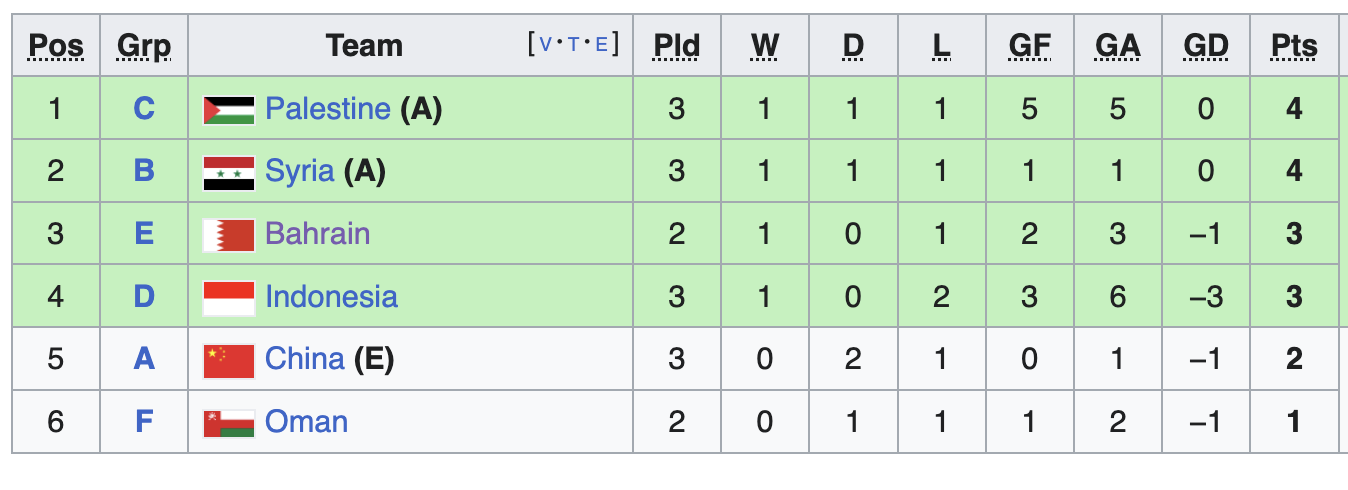The width and height of the screenshot is (1348, 490).
Task: Open the Indonesia team link
Action: (x=331, y=297)
